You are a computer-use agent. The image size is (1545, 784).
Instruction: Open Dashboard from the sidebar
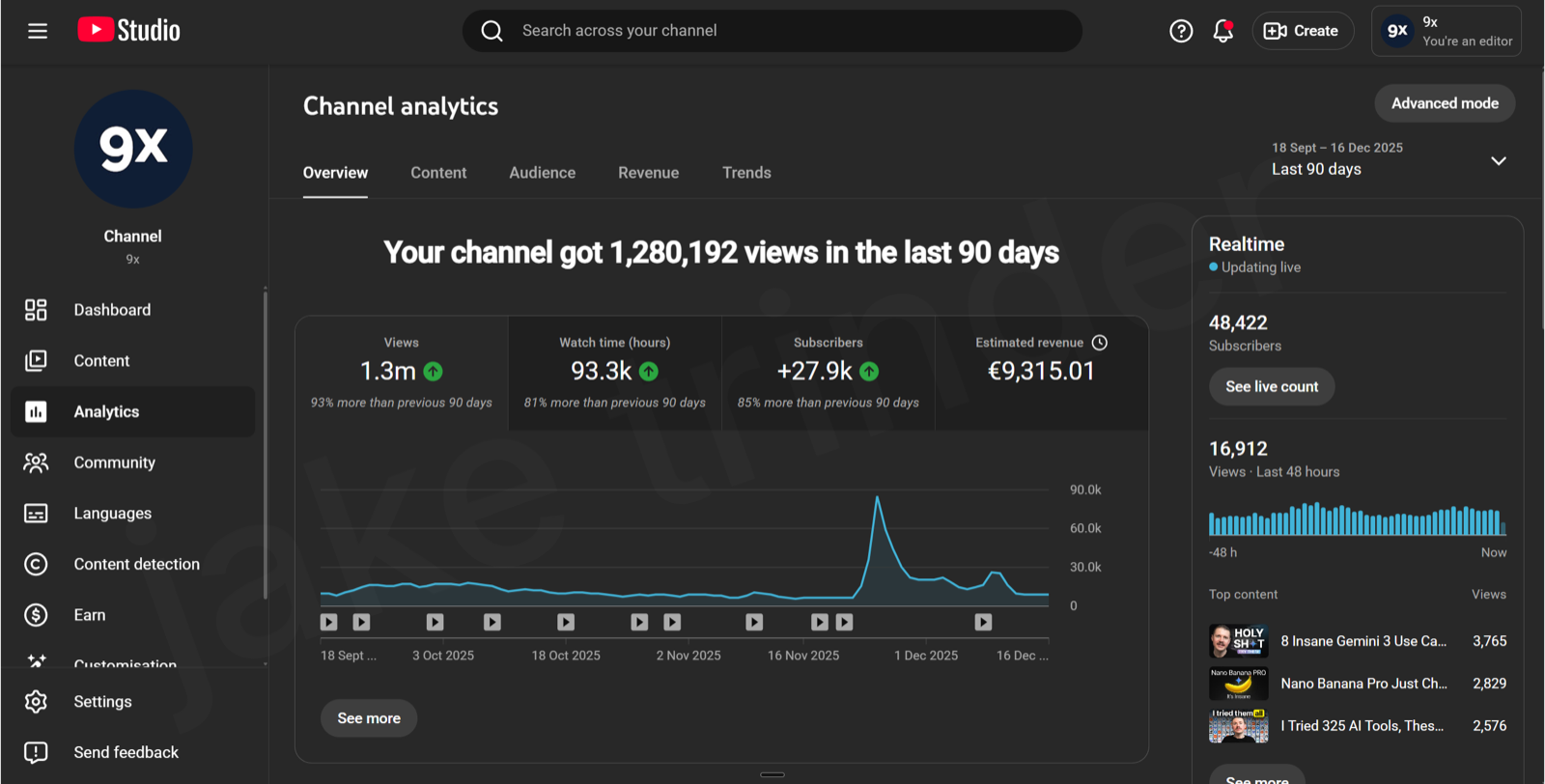133,310
